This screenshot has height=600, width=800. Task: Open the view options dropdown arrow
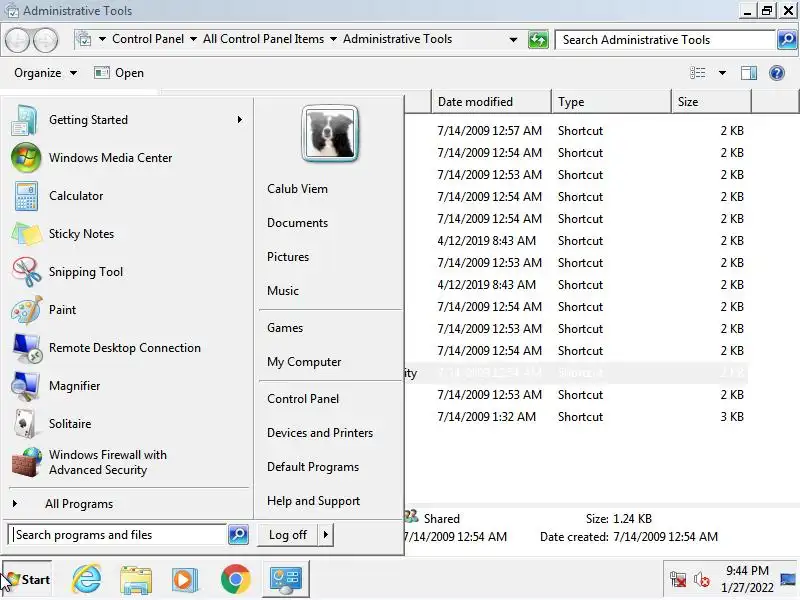pos(722,73)
